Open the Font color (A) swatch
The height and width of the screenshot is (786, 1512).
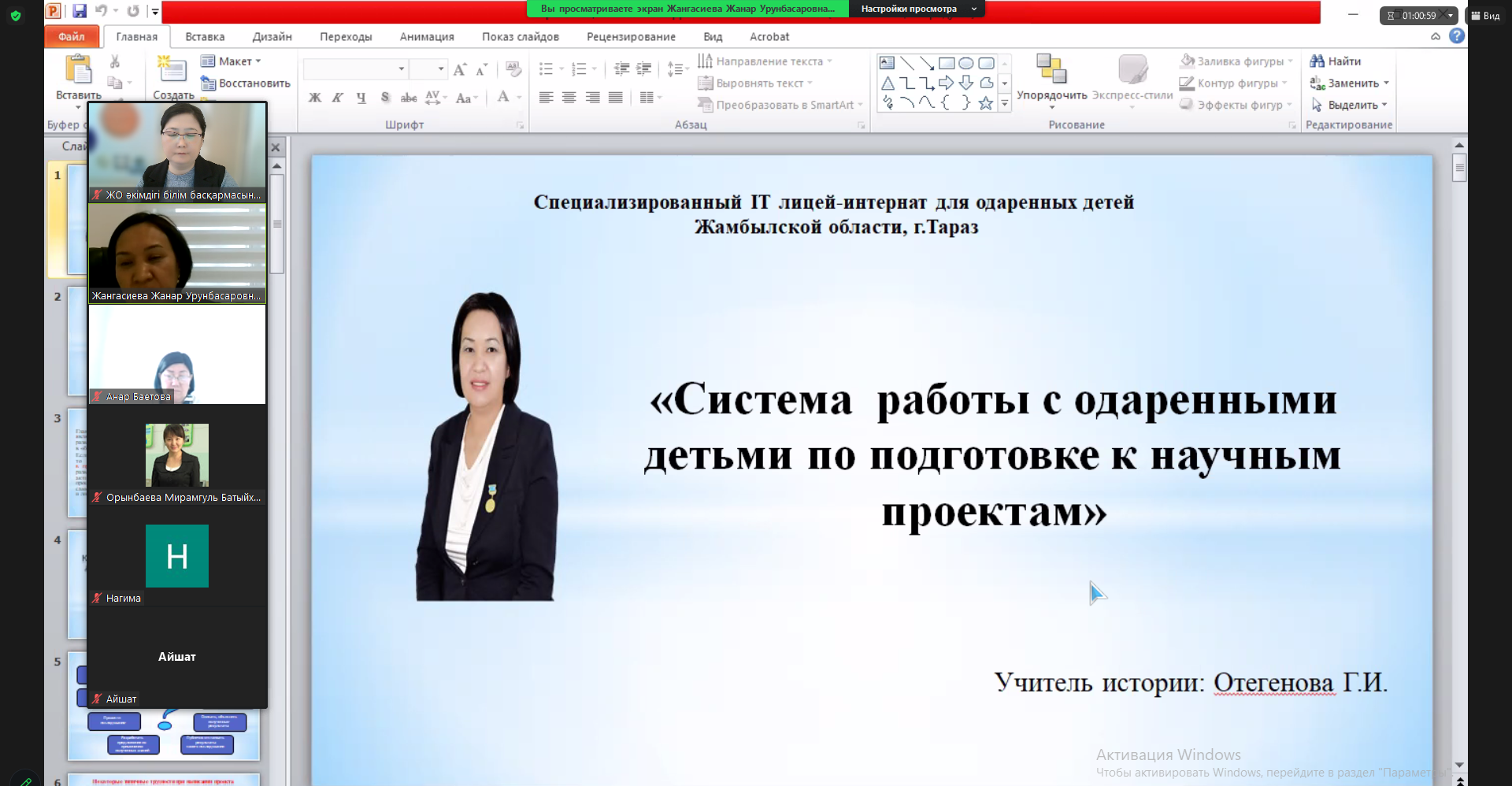tap(503, 98)
